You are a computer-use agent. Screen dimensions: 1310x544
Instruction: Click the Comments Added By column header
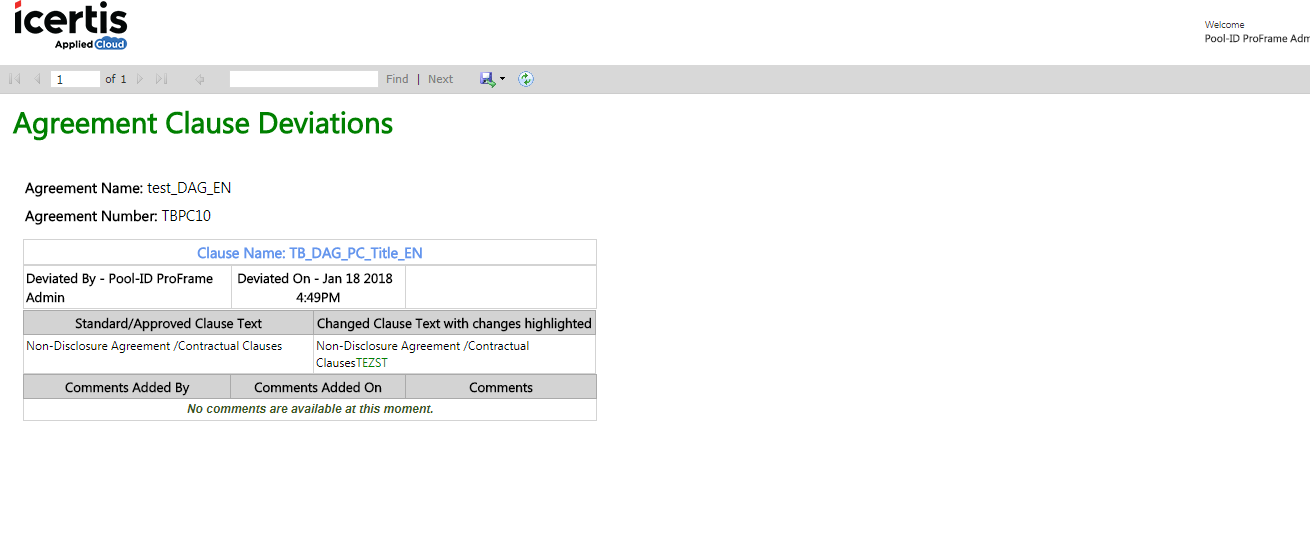click(x=127, y=387)
